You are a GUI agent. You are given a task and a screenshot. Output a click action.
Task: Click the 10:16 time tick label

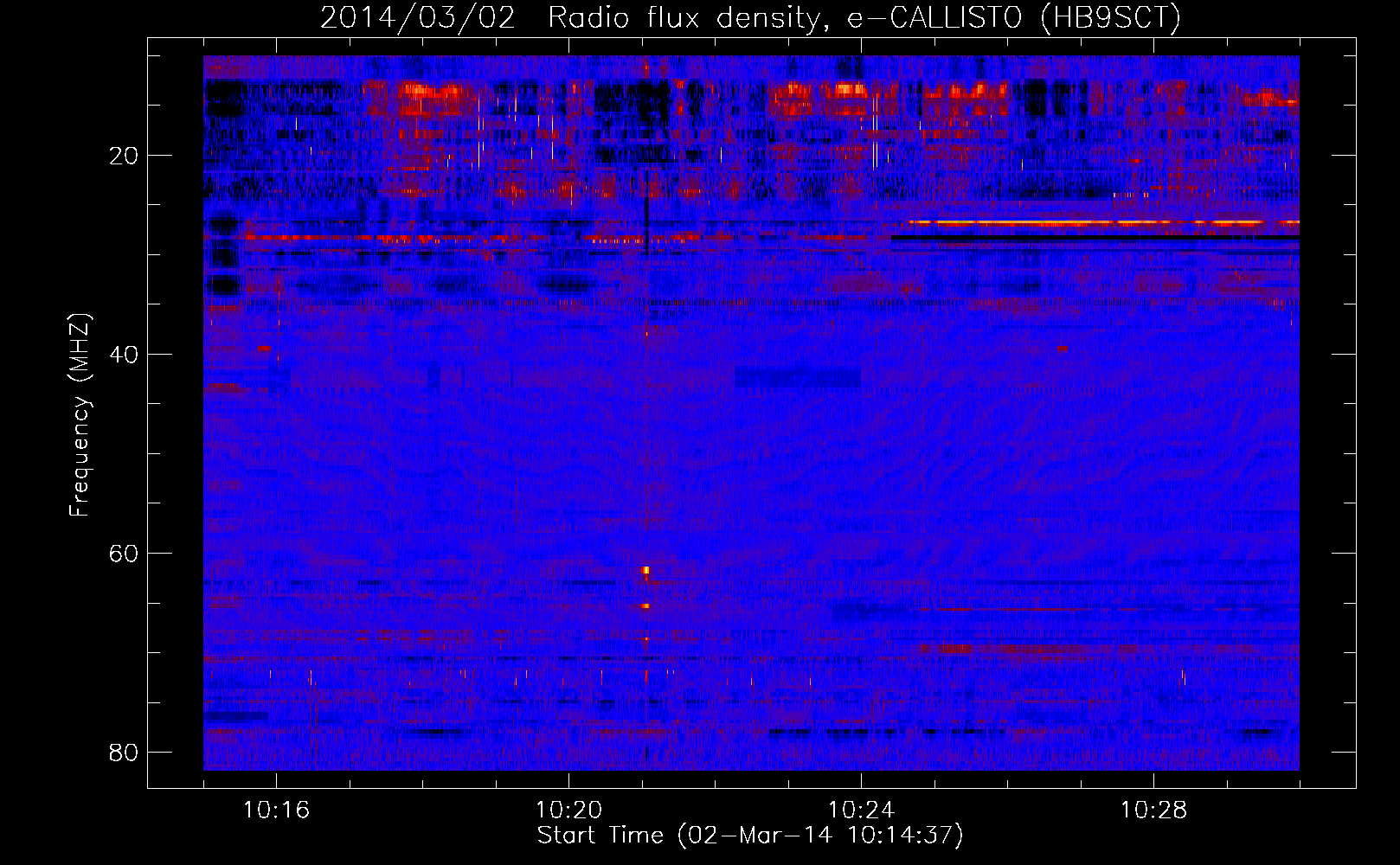(x=276, y=811)
